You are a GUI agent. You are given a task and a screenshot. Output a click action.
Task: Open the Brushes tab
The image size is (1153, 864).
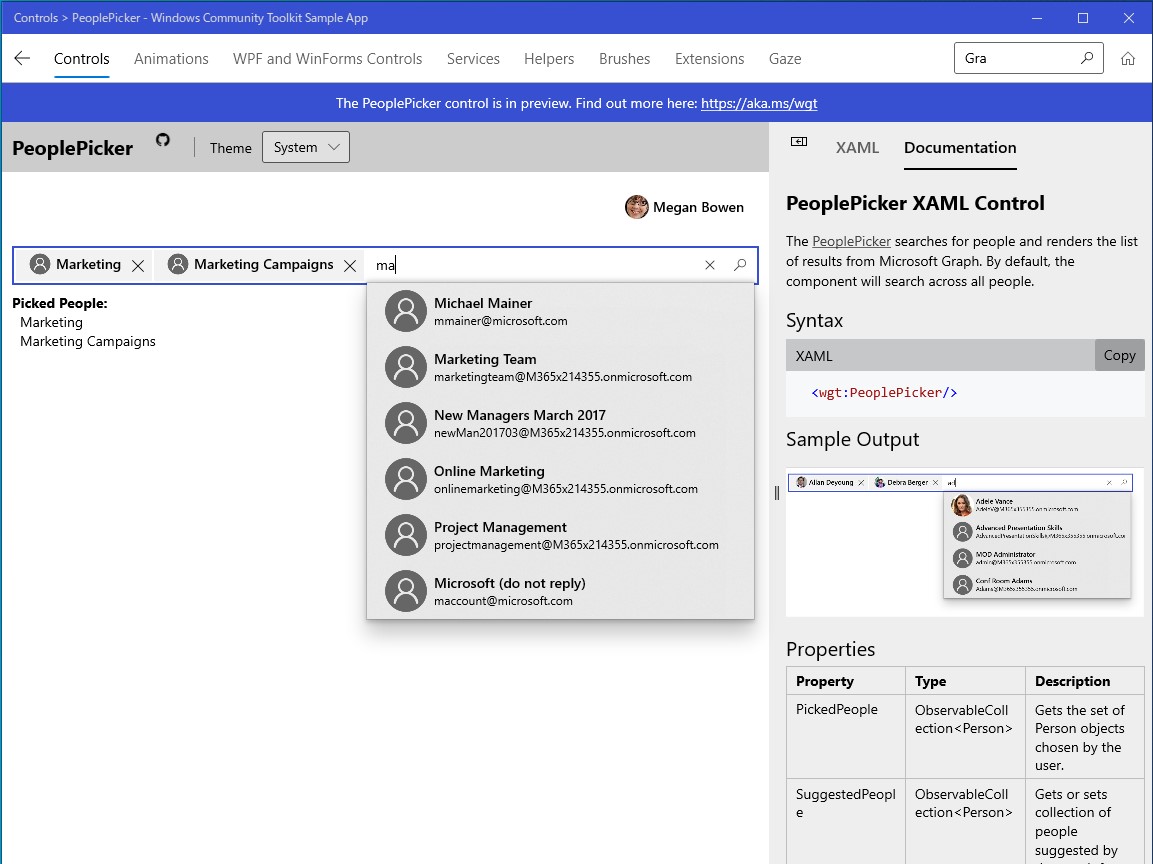[624, 59]
